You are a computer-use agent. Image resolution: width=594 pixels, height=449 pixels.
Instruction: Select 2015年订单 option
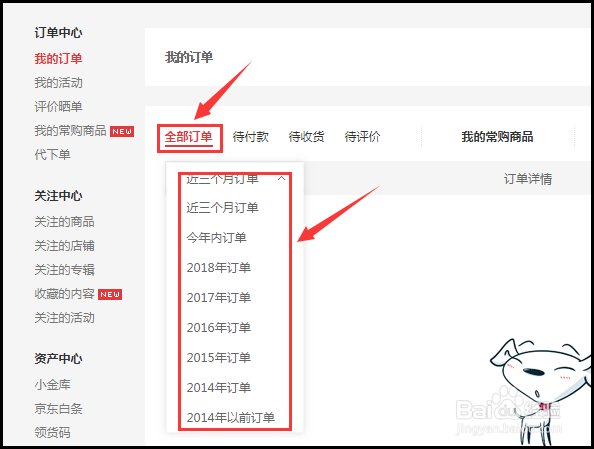point(219,357)
